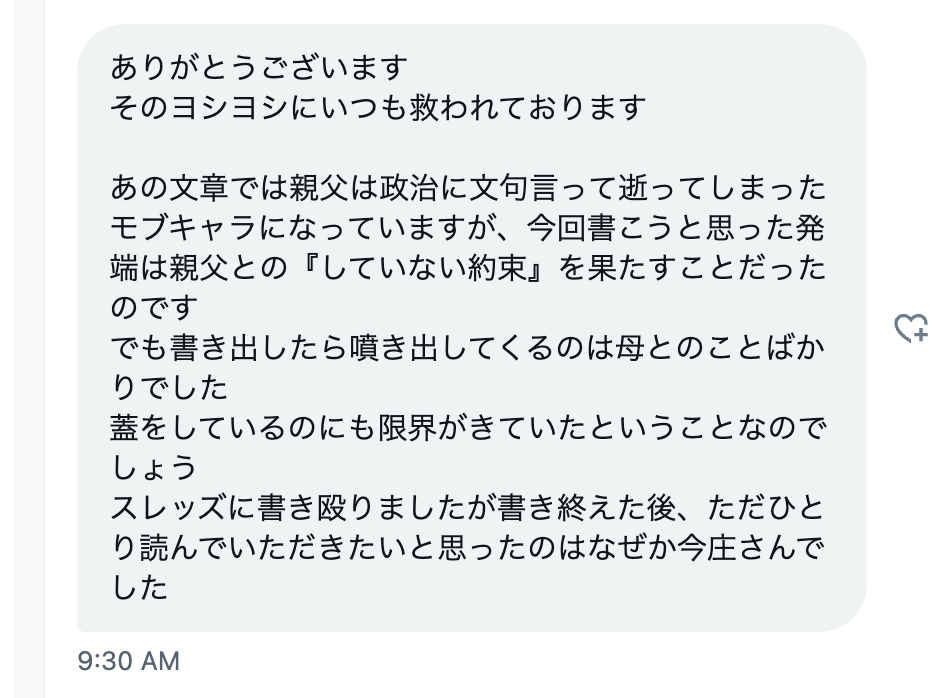Click the line "ありがとうございます"
This screenshot has height=698, width=942.
point(260,69)
